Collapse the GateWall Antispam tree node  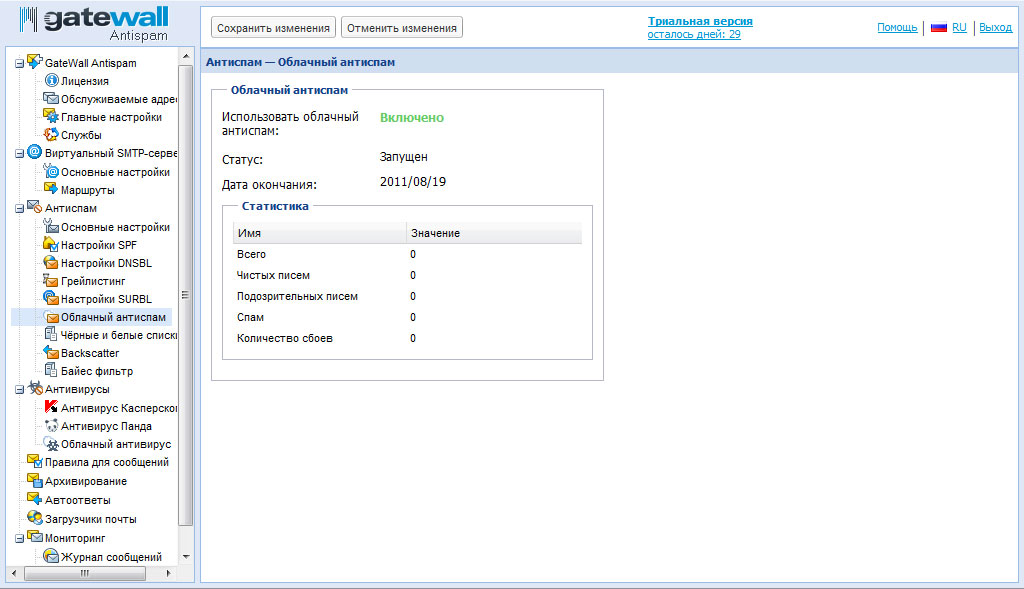point(20,63)
